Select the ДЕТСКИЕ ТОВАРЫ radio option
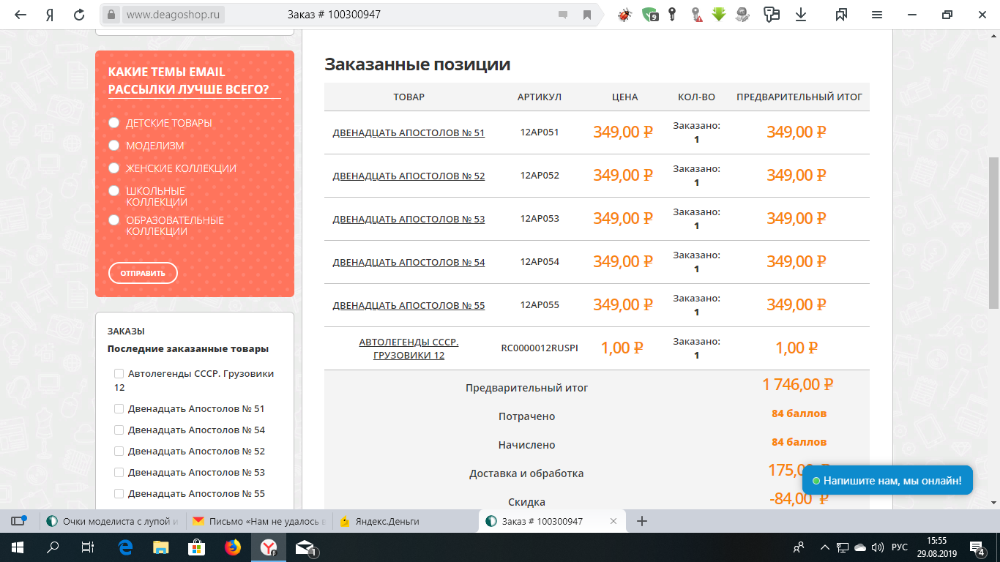 pos(114,123)
